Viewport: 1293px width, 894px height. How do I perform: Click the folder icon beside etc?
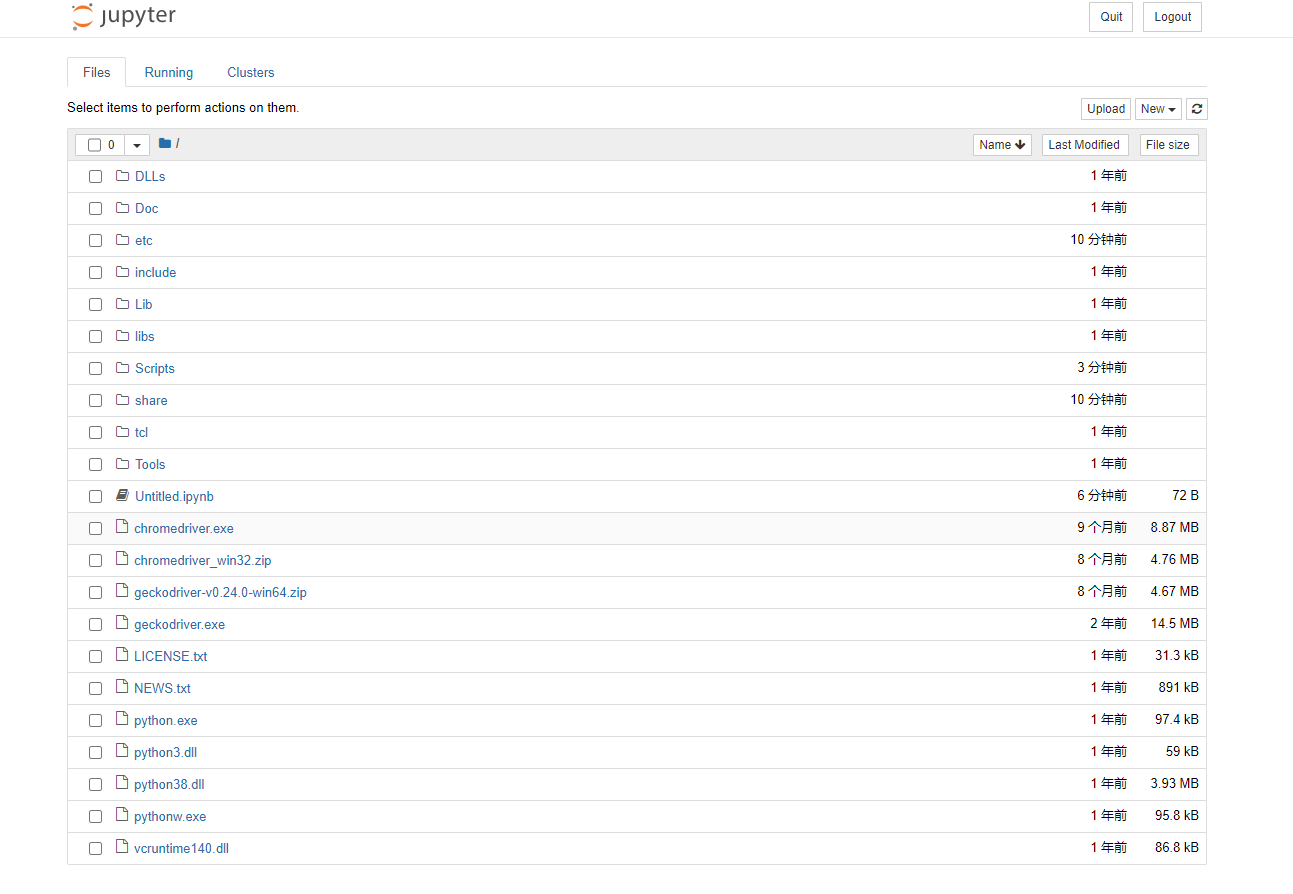coord(123,240)
